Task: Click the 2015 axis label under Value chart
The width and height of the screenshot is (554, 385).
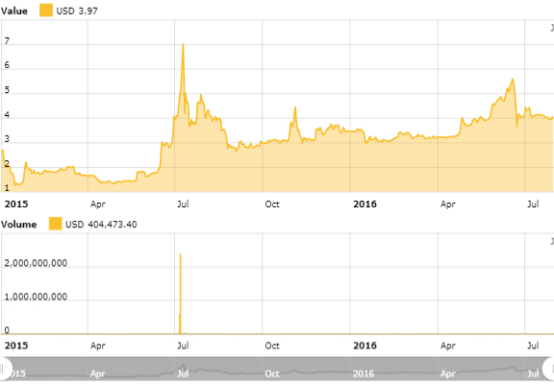Action: point(16,204)
